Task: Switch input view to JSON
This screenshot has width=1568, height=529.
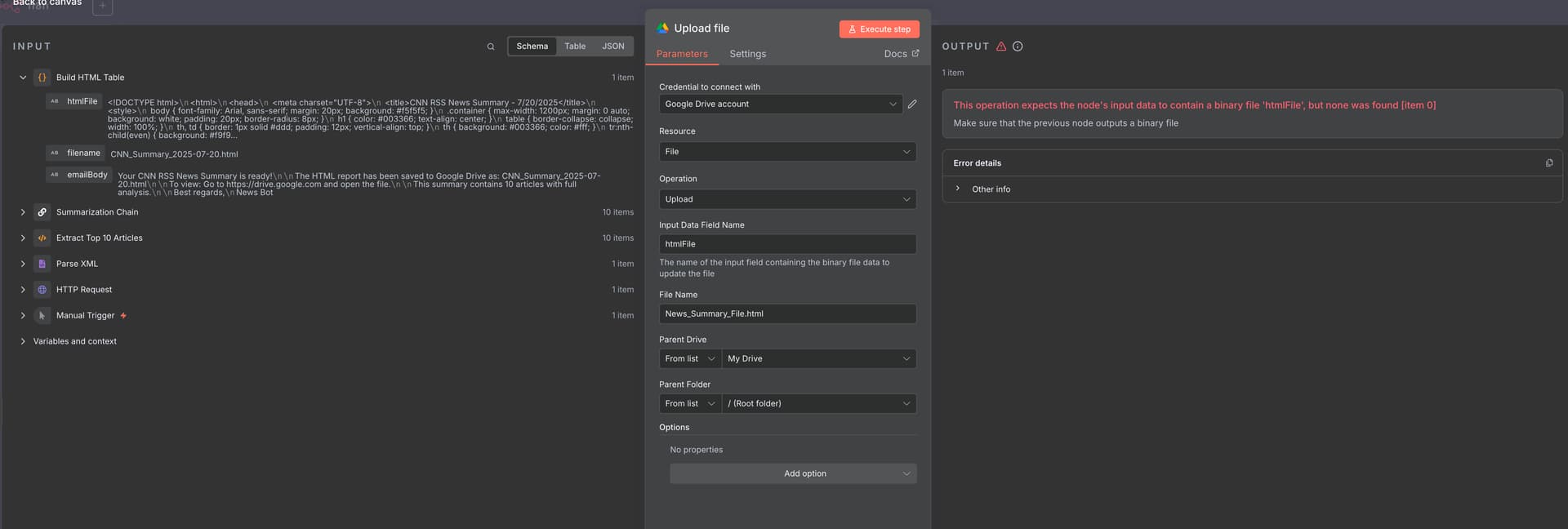Action: click(x=612, y=47)
